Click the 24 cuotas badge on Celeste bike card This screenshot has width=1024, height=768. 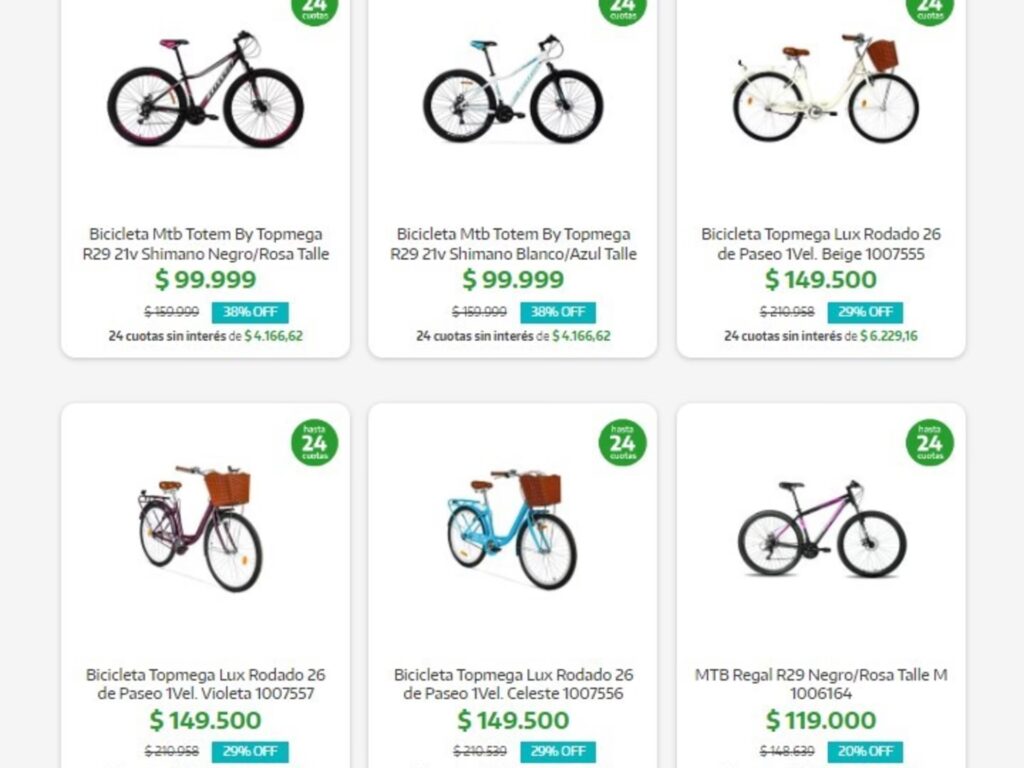pos(622,442)
